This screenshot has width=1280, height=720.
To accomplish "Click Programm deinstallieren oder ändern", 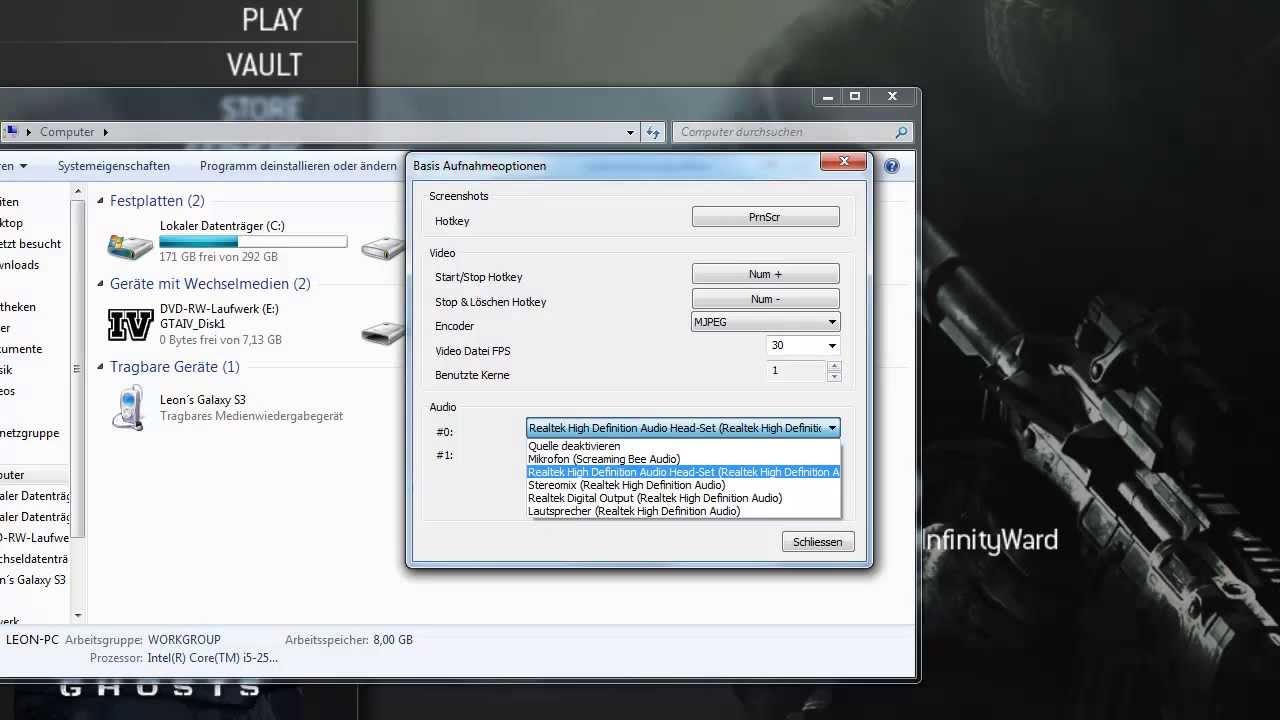I will pyautogui.click(x=298, y=166).
